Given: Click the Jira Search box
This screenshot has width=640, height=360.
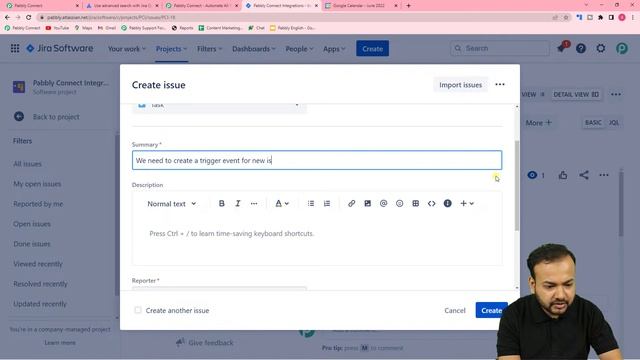Looking at the screenshot, I should [500, 48].
